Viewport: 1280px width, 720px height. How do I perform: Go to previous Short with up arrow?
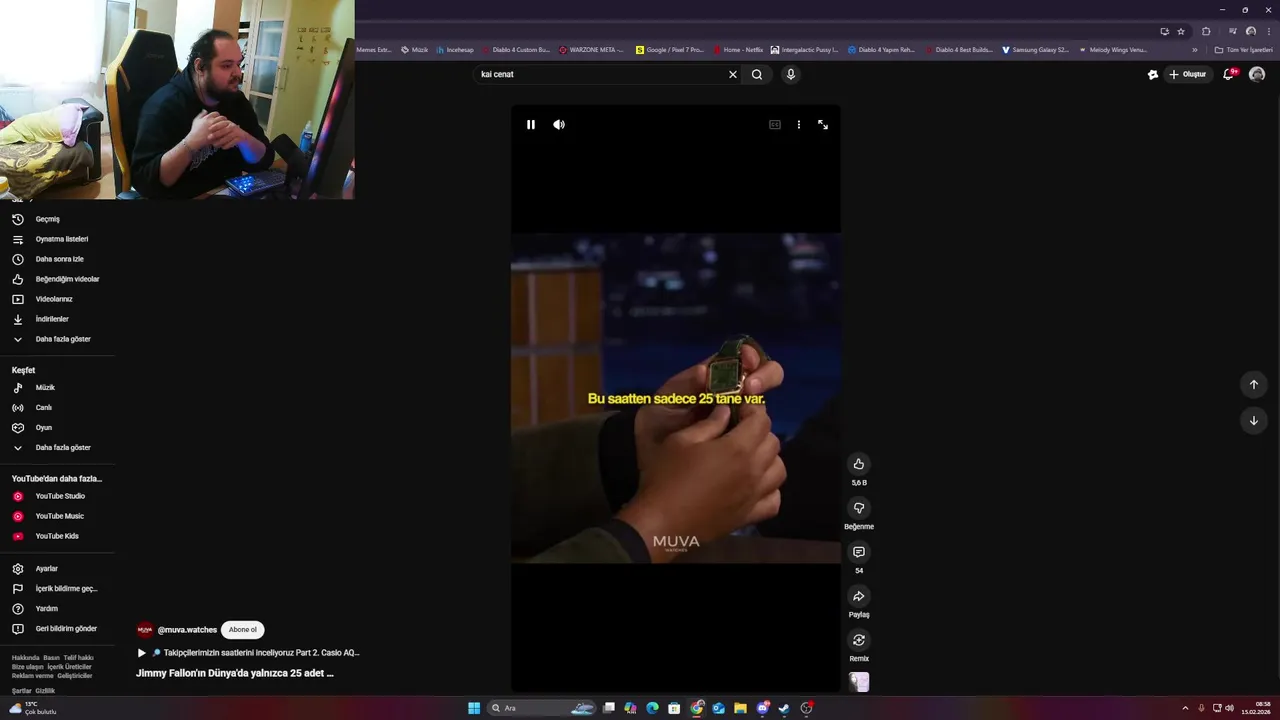click(x=1254, y=385)
